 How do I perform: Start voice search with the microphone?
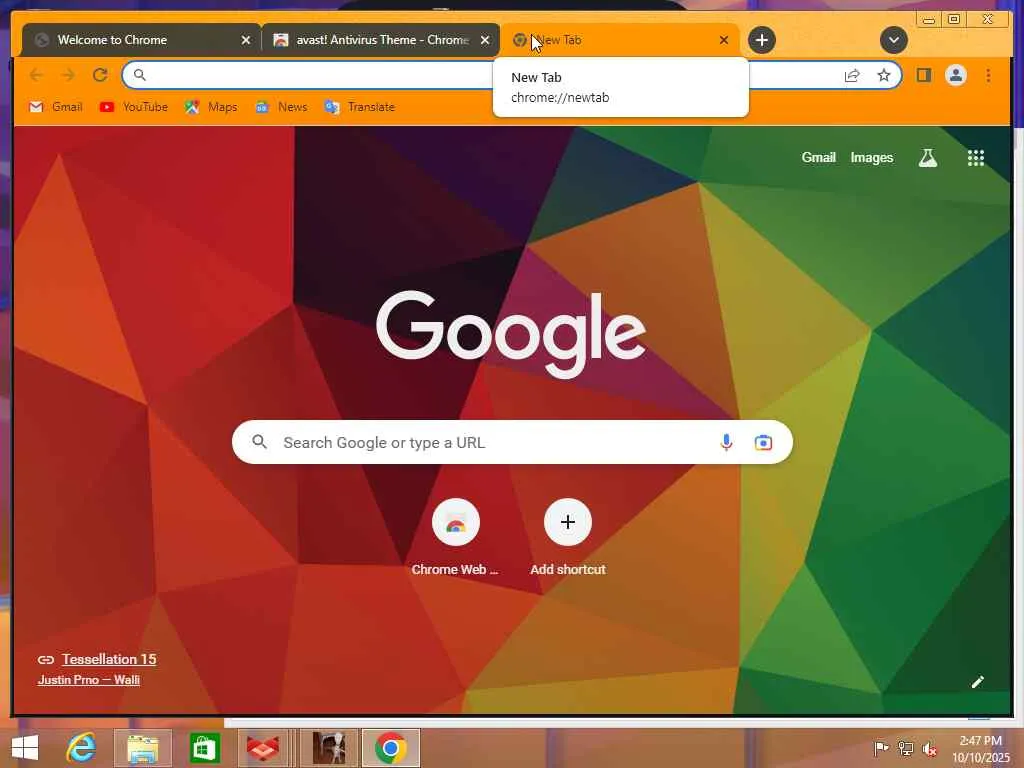pos(726,442)
